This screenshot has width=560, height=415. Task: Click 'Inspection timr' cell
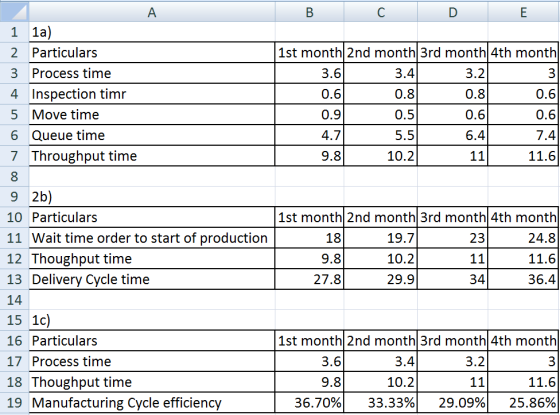152,94
